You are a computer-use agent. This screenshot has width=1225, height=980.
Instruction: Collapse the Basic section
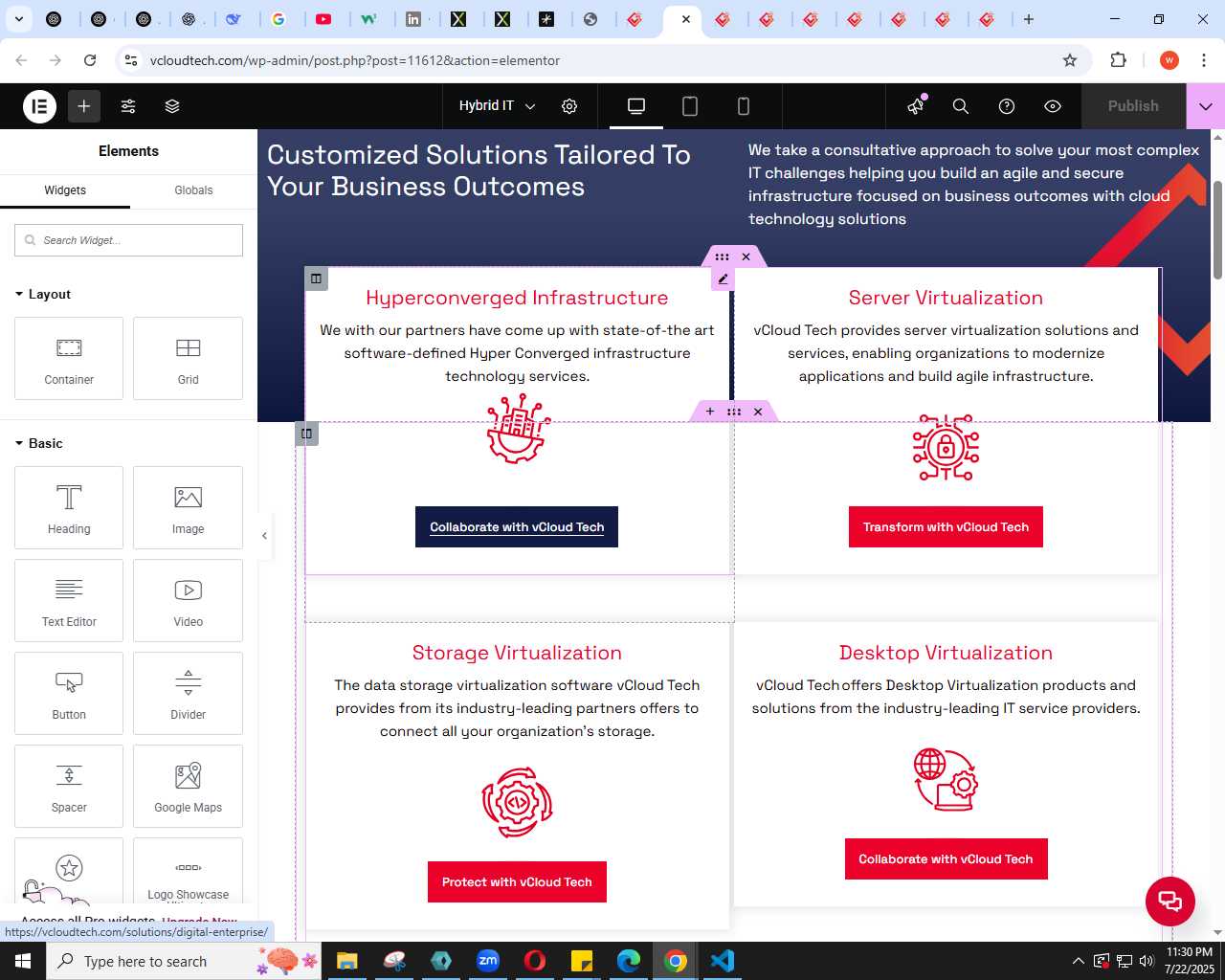[39, 443]
